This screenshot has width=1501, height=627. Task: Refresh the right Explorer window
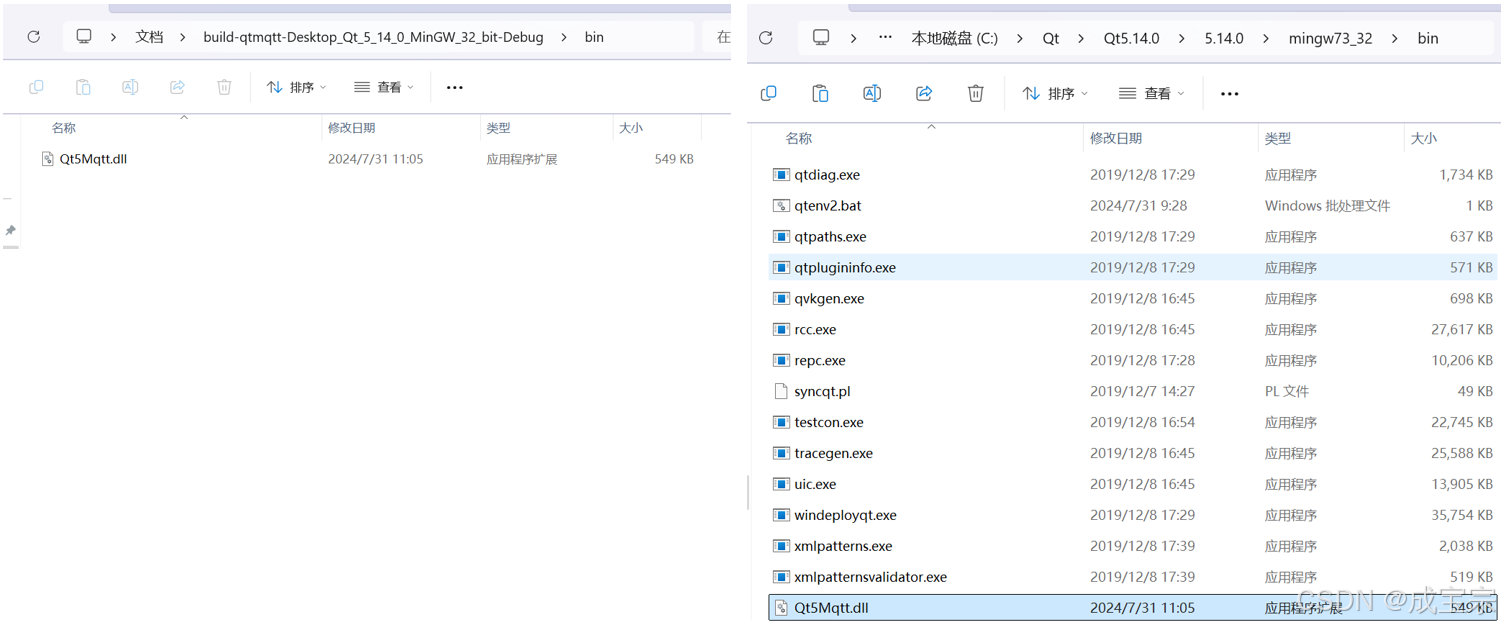coord(766,38)
